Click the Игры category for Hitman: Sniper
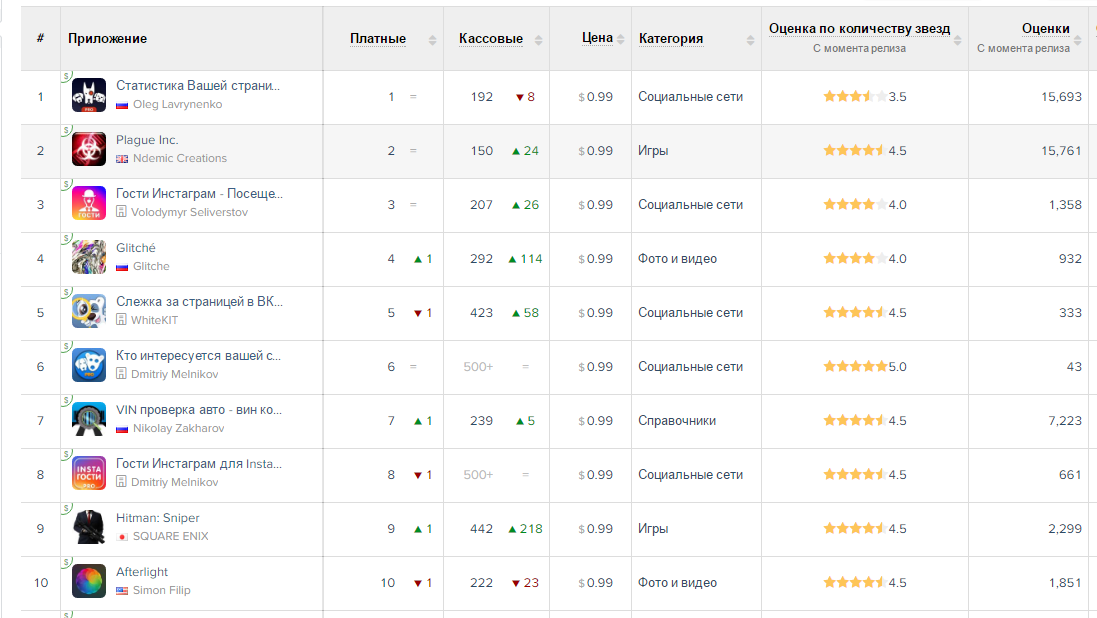Image resolution: width=1097 pixels, height=618 pixels. point(653,528)
